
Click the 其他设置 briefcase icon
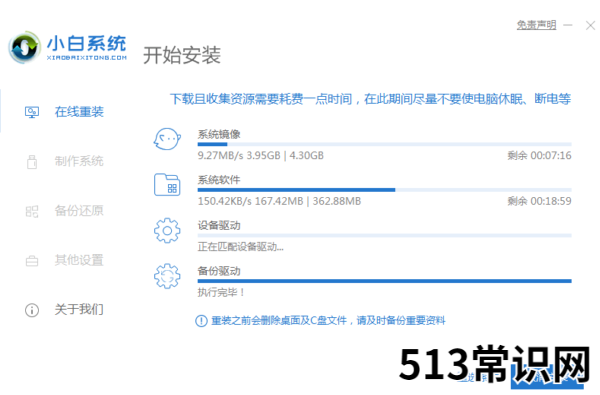point(32,261)
